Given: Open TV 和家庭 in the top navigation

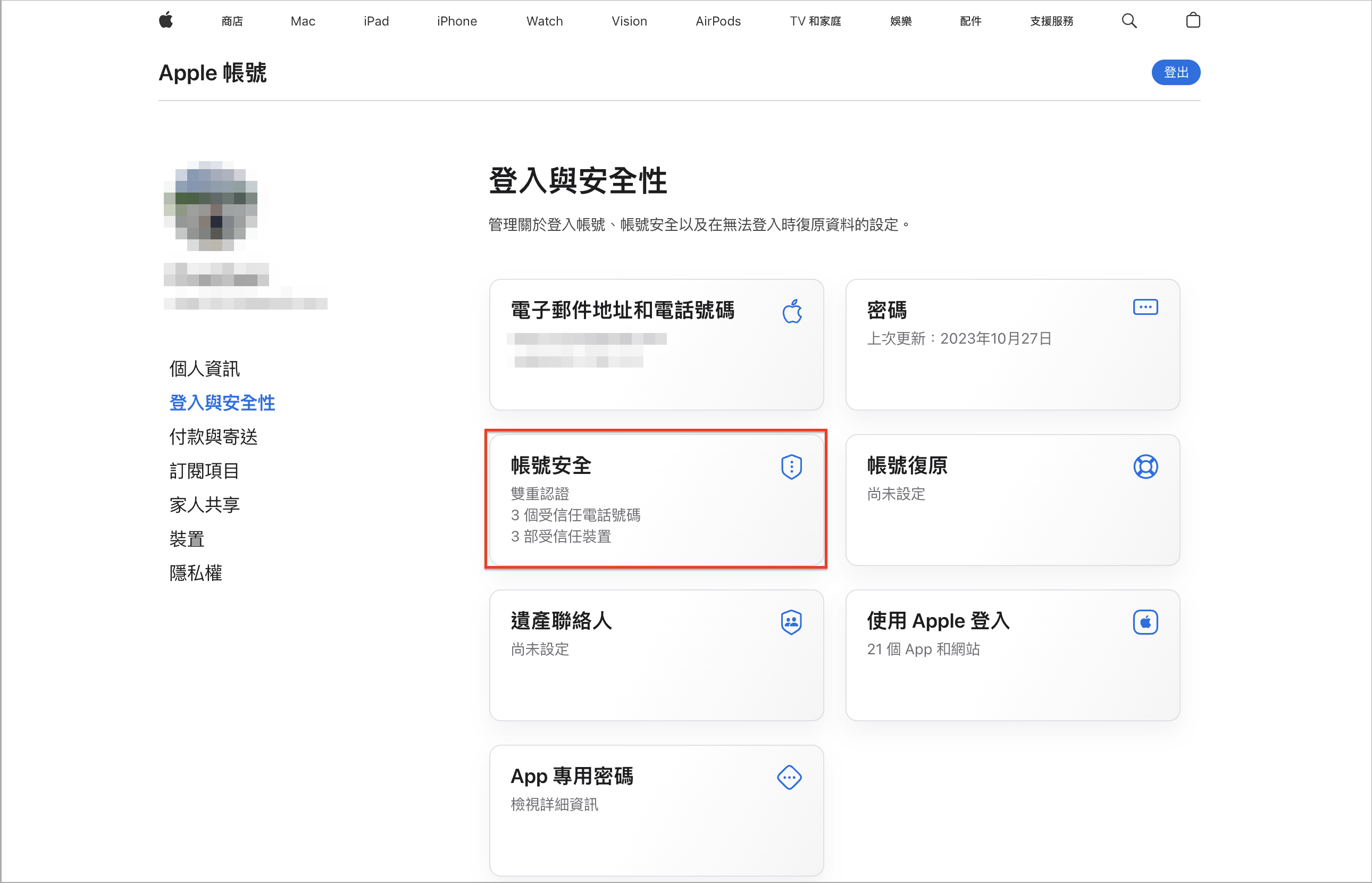Looking at the screenshot, I should point(815,21).
